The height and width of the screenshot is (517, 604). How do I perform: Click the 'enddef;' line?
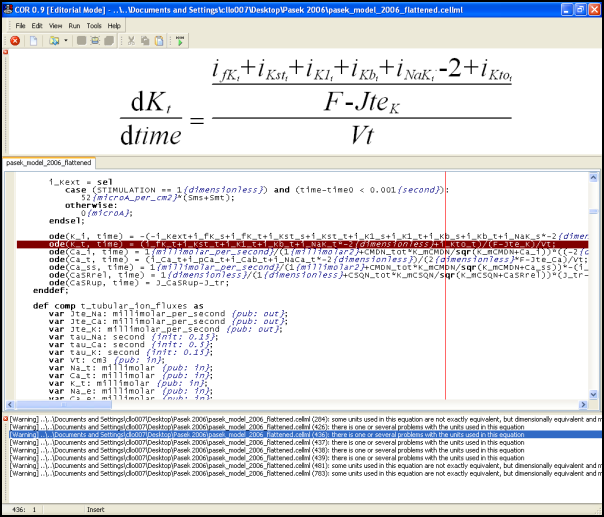tap(50, 290)
